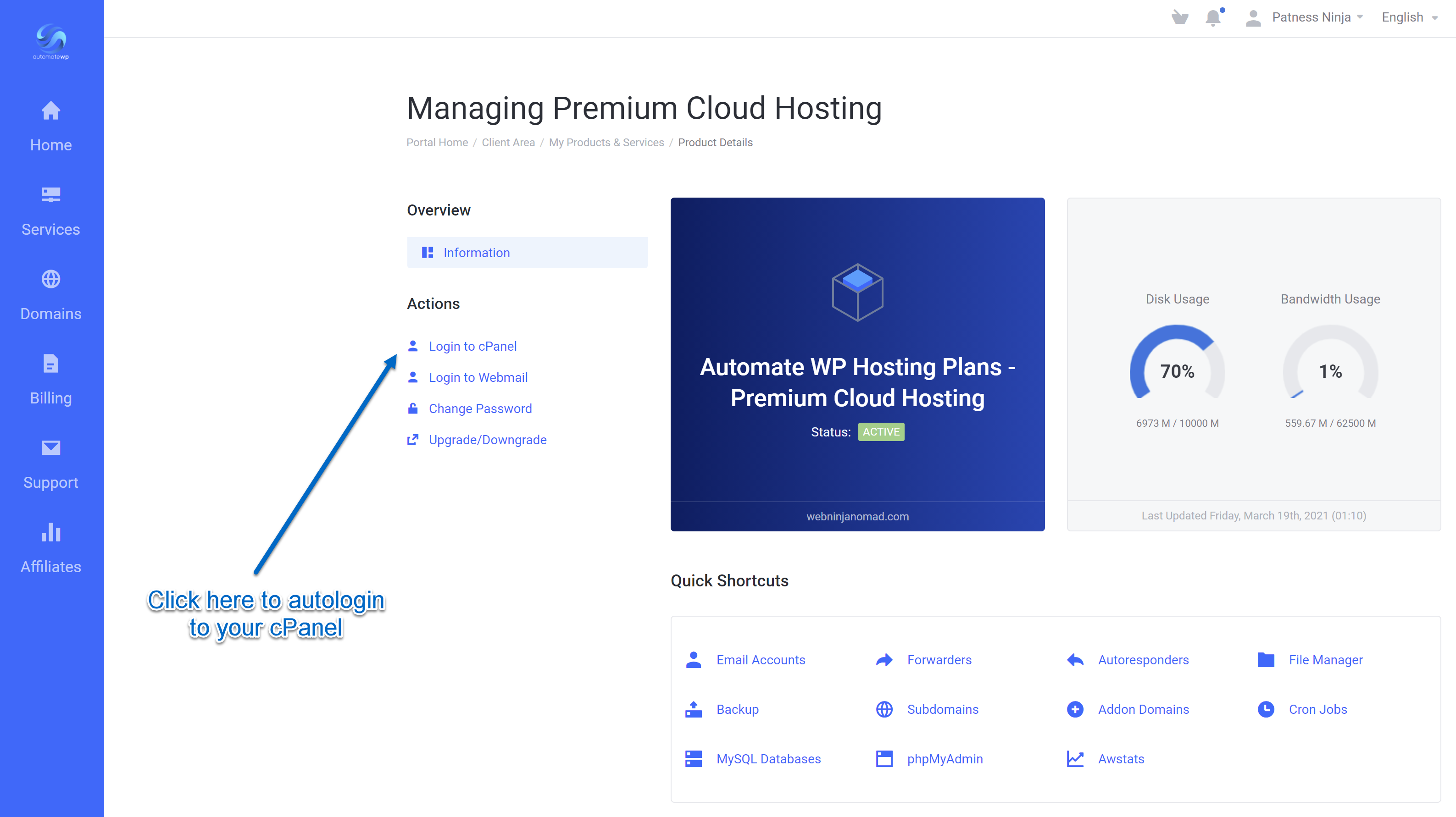Click the external link icon beside Upgrade/Downgrade
1456x817 pixels.
point(412,439)
